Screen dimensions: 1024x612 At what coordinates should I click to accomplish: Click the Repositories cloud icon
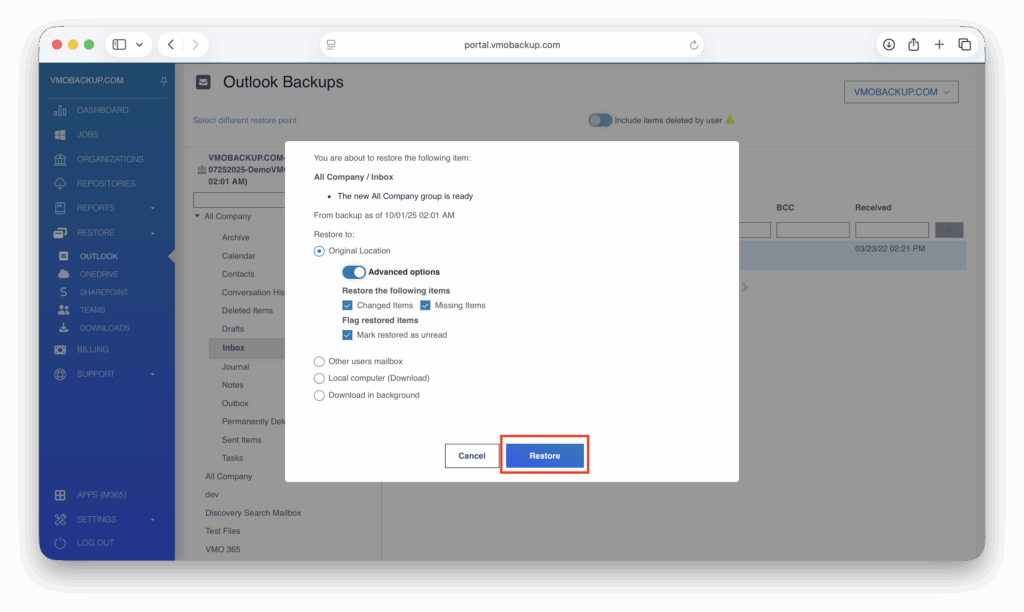pos(60,184)
